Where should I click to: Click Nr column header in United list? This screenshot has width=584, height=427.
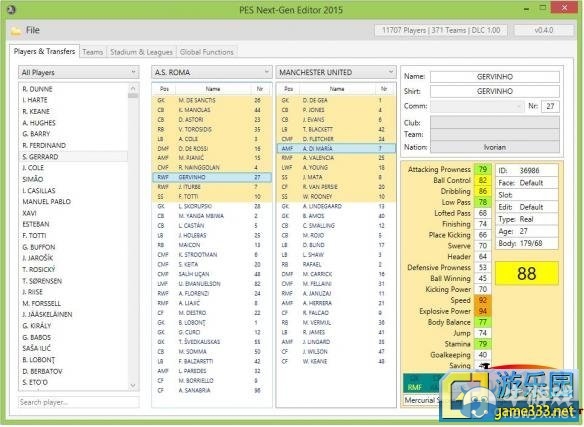point(384,89)
